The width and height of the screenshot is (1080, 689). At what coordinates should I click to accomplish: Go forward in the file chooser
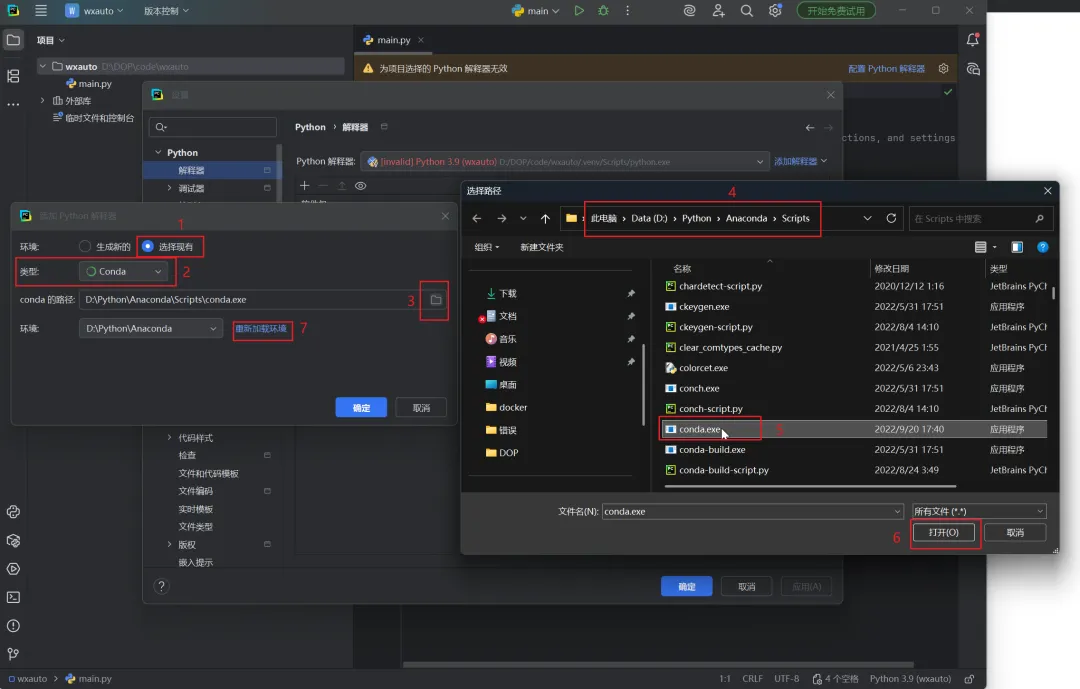(502, 218)
